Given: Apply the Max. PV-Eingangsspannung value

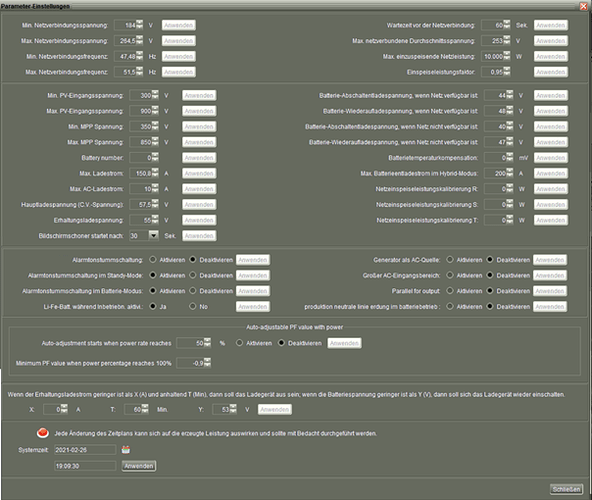Looking at the screenshot, I should (x=199, y=111).
